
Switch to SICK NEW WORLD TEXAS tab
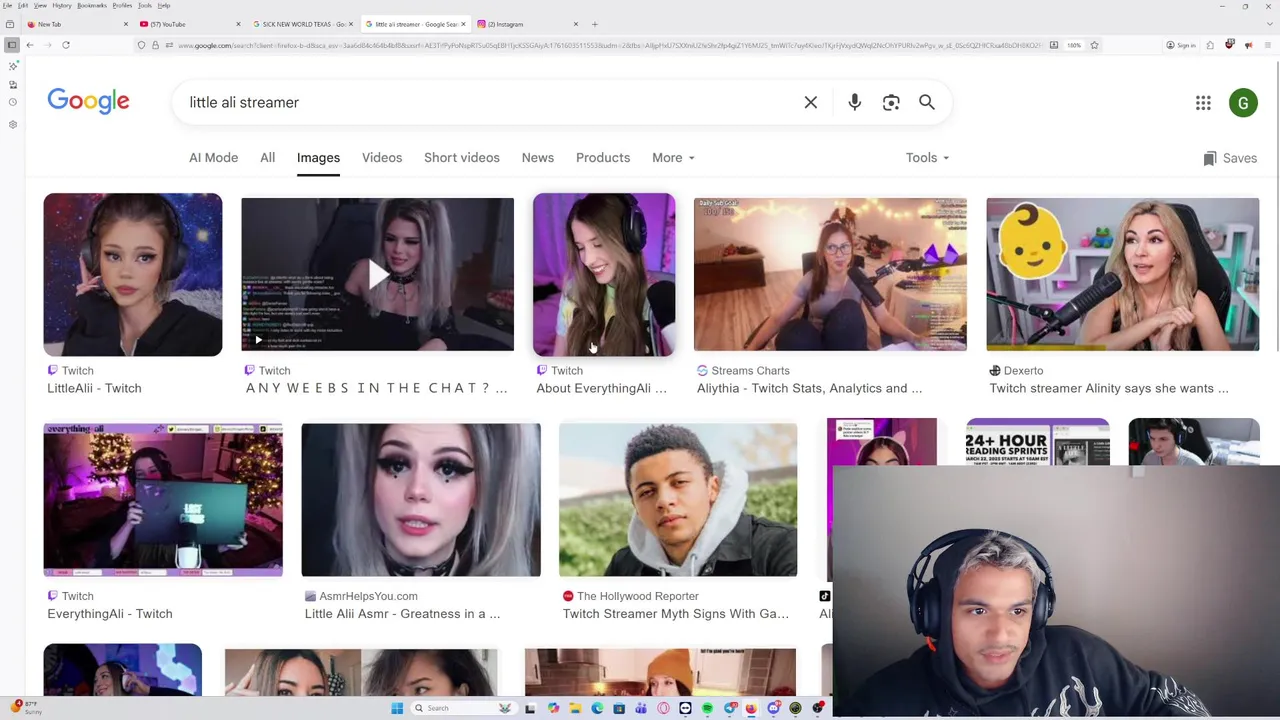[302, 24]
